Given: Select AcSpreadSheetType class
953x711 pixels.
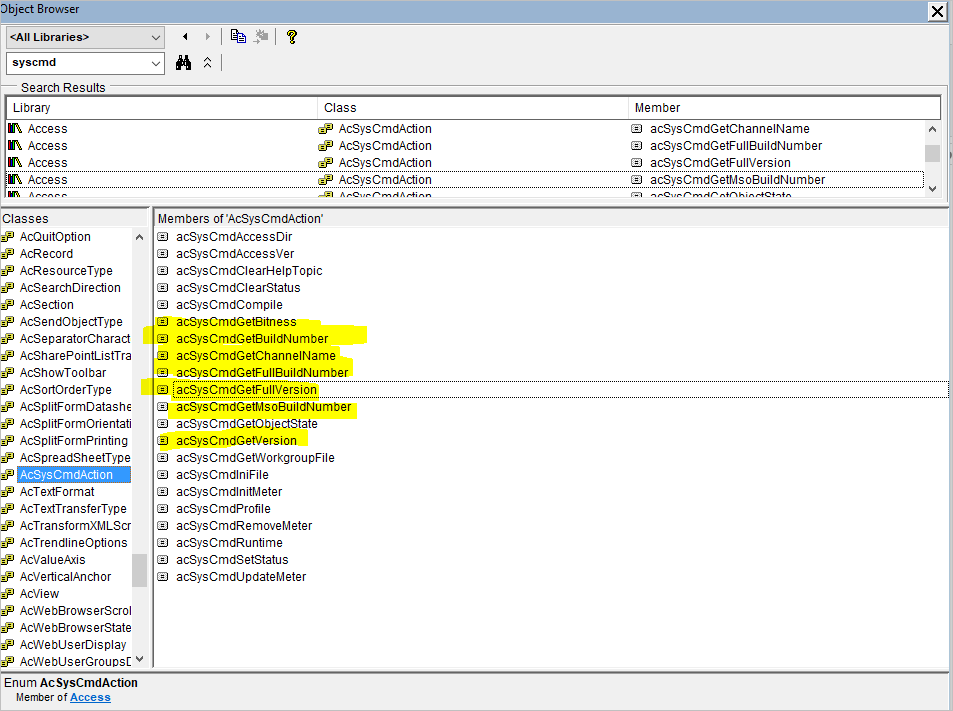Looking at the screenshot, I should click(x=75, y=458).
